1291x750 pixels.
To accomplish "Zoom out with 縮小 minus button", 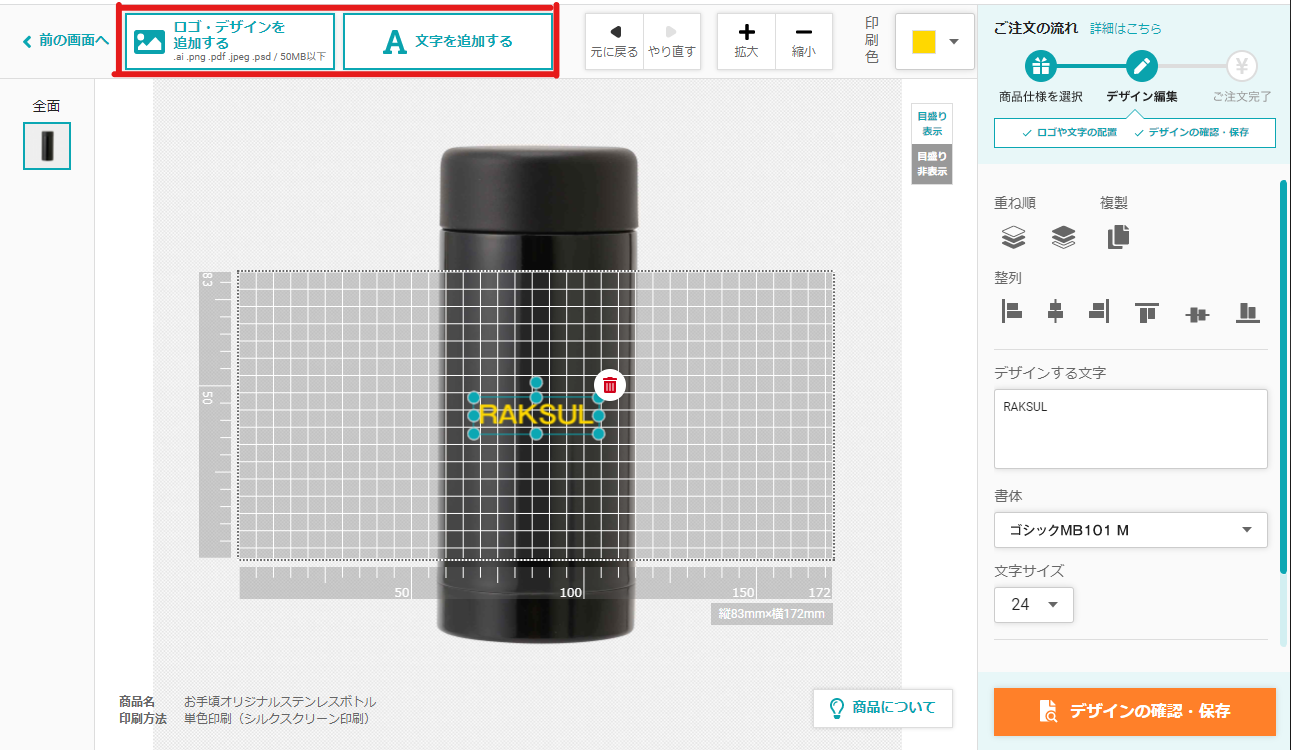I will (x=803, y=42).
